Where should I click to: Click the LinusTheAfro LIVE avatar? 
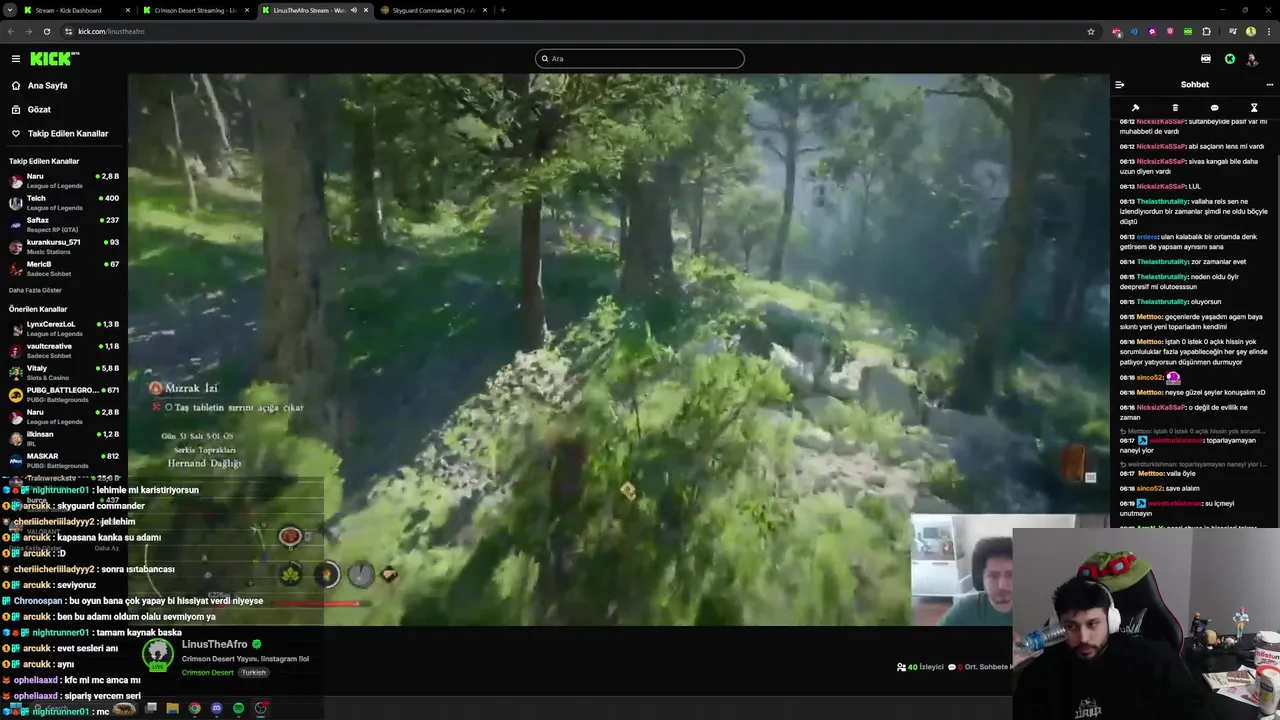tap(158, 655)
